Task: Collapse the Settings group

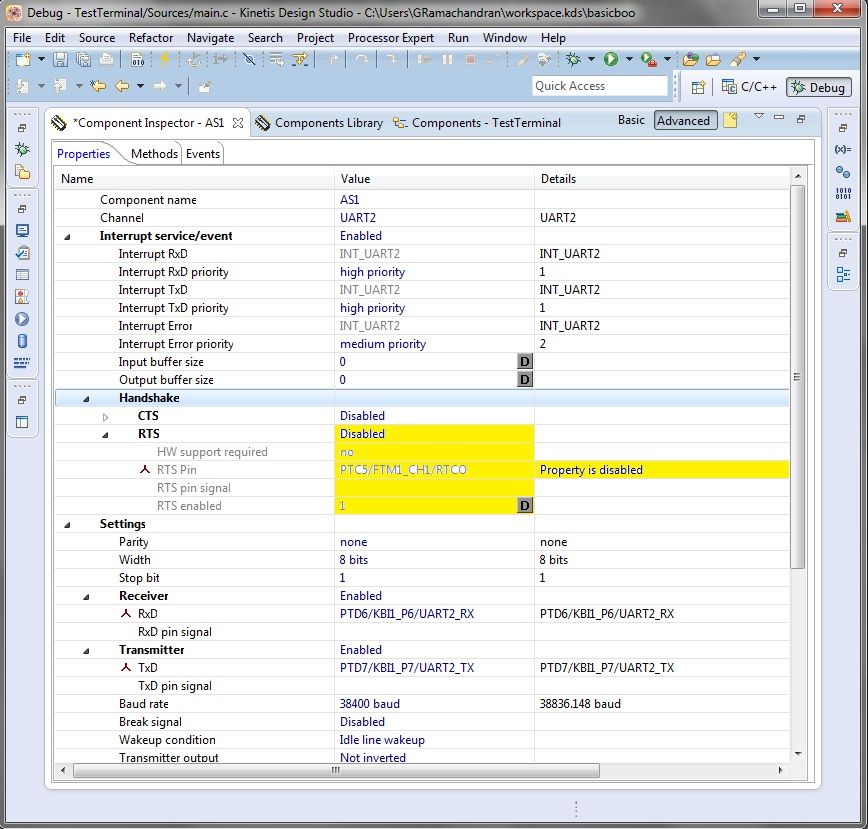Action: click(68, 525)
